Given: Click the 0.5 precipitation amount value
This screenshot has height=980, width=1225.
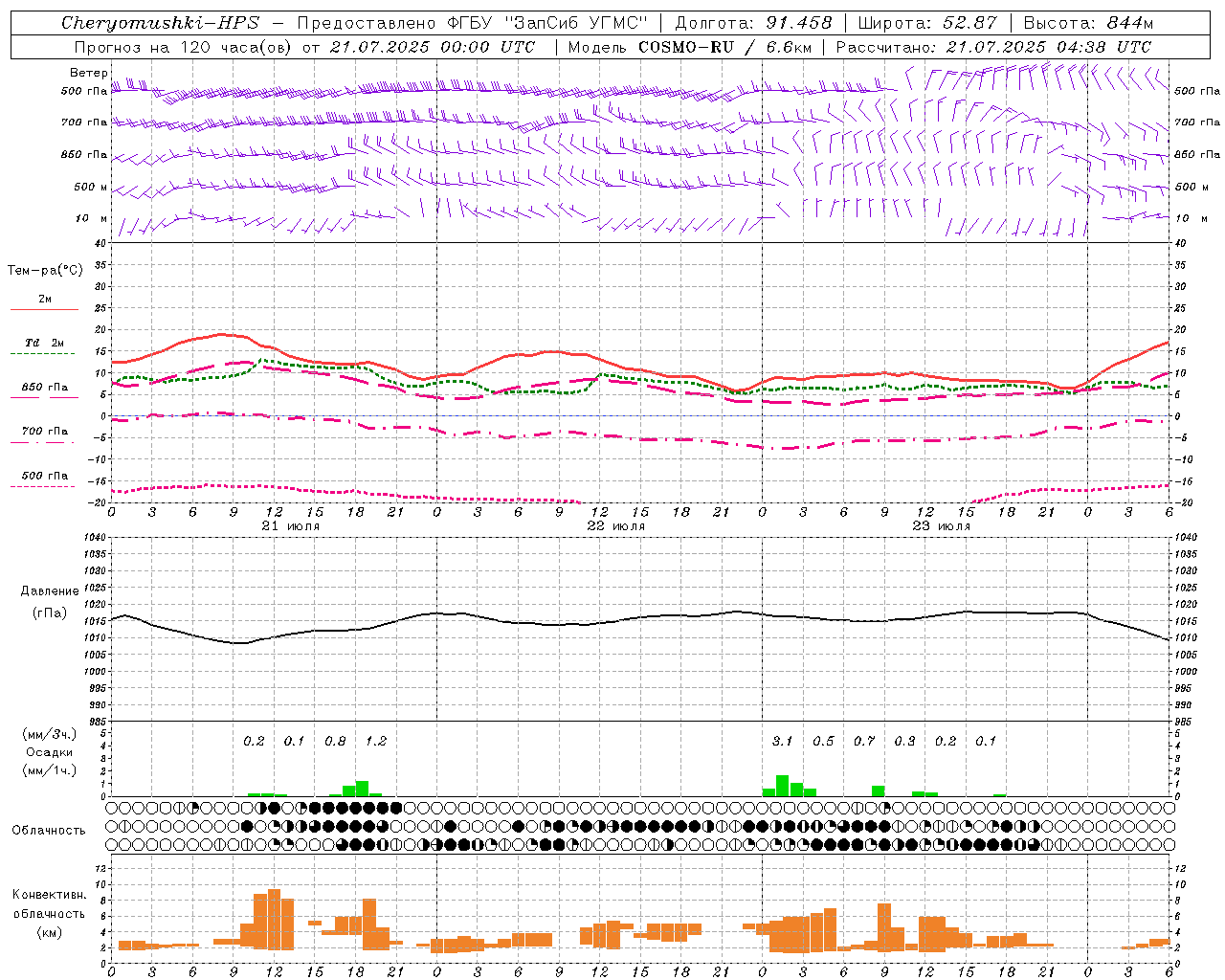Looking at the screenshot, I should point(823,742).
